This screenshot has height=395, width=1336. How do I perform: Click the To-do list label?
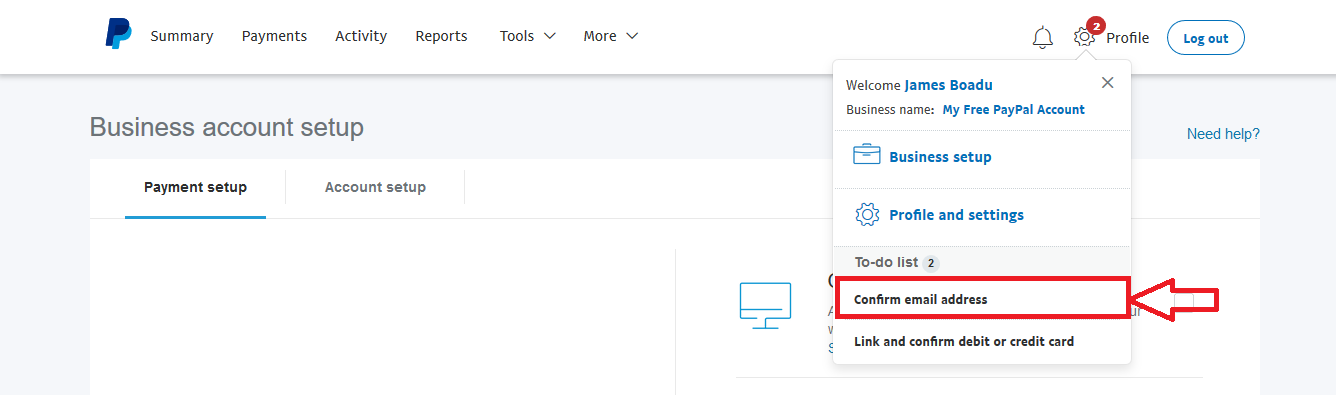click(886, 262)
